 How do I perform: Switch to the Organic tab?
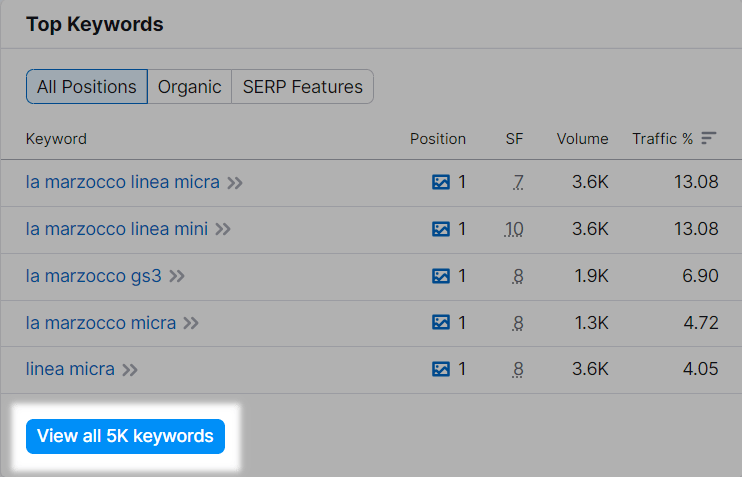point(189,87)
